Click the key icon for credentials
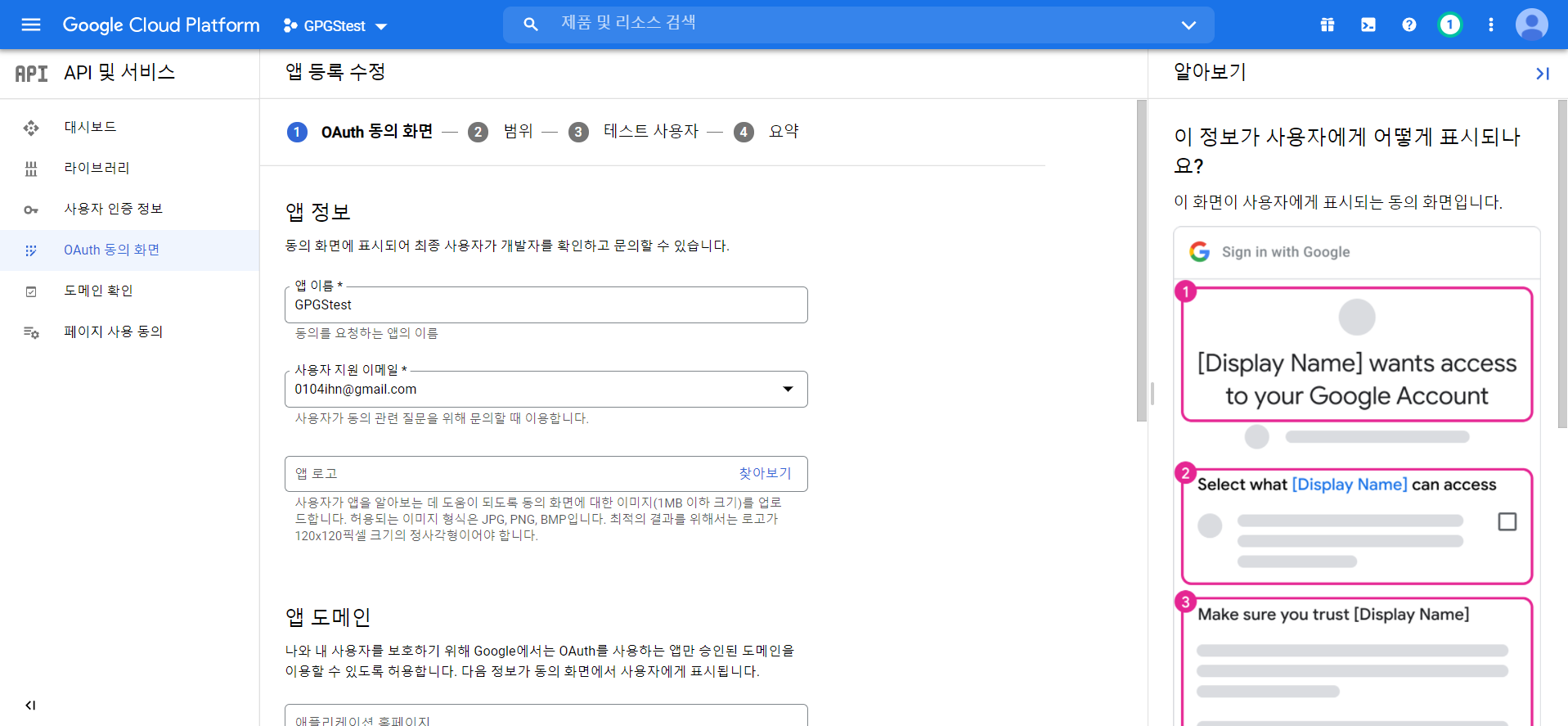 point(31,210)
